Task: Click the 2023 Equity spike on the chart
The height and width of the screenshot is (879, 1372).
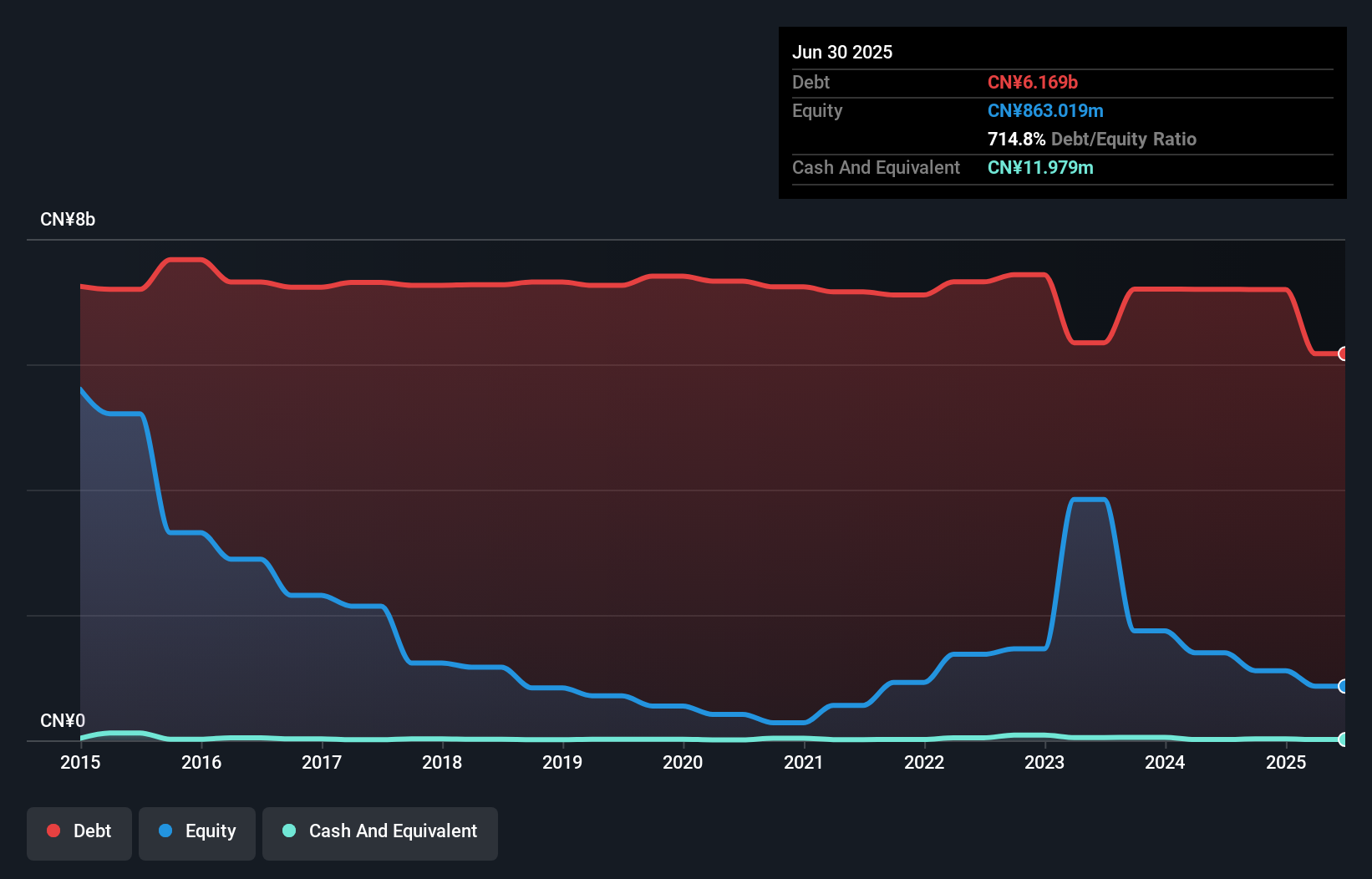Action: 1088,501
